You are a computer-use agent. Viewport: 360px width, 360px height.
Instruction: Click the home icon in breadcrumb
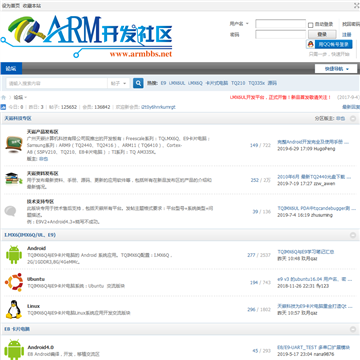4,97
